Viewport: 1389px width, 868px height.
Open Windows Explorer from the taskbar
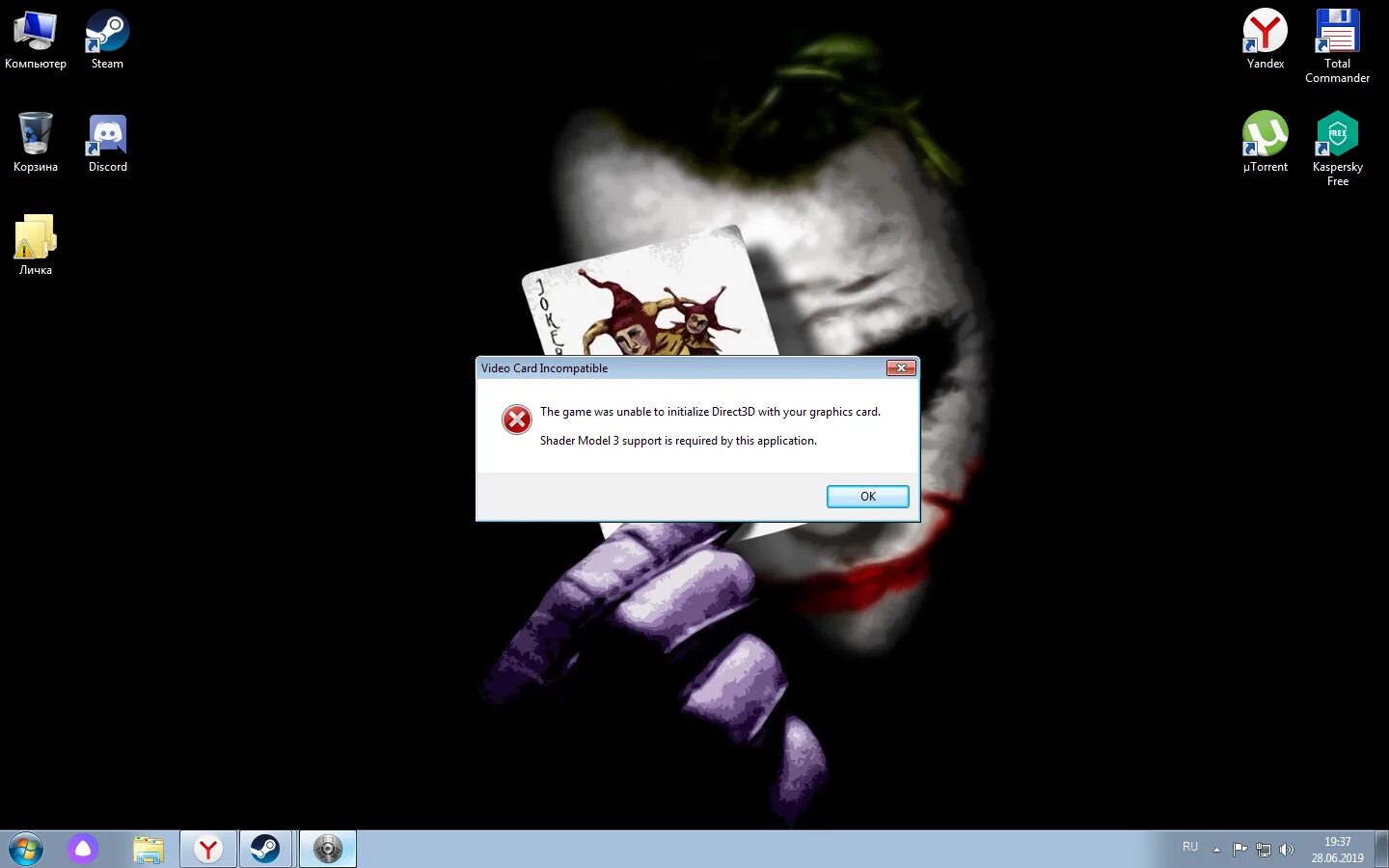pyautogui.click(x=149, y=850)
